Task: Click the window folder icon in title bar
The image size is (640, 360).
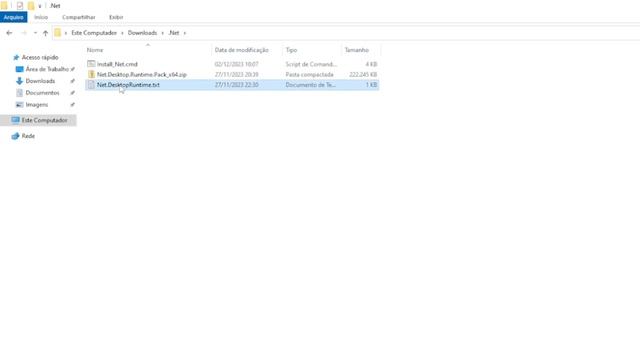Action: [x=4, y=6]
